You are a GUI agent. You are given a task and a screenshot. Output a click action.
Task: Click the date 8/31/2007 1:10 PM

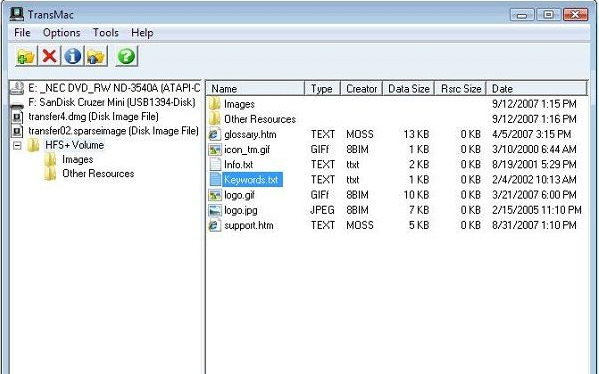(534, 225)
